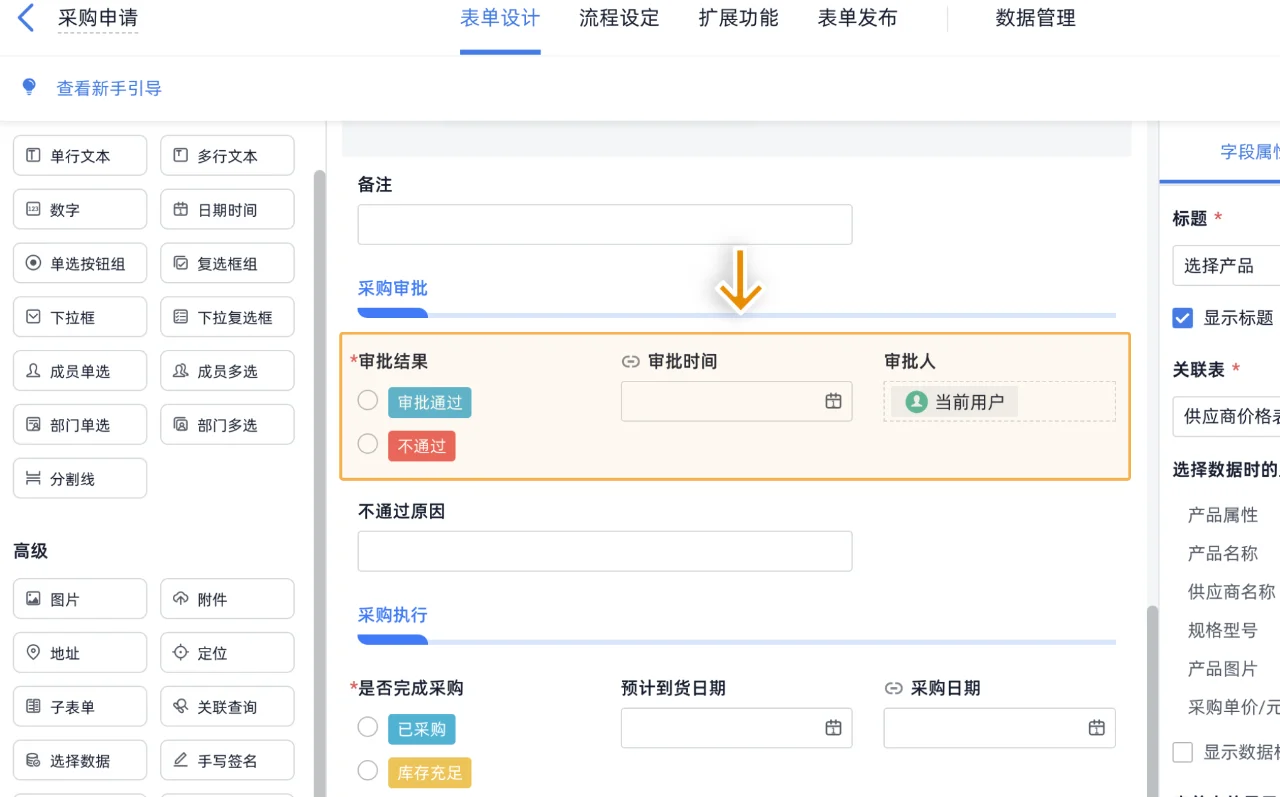Open the 查看新手引导 guide link

point(109,89)
